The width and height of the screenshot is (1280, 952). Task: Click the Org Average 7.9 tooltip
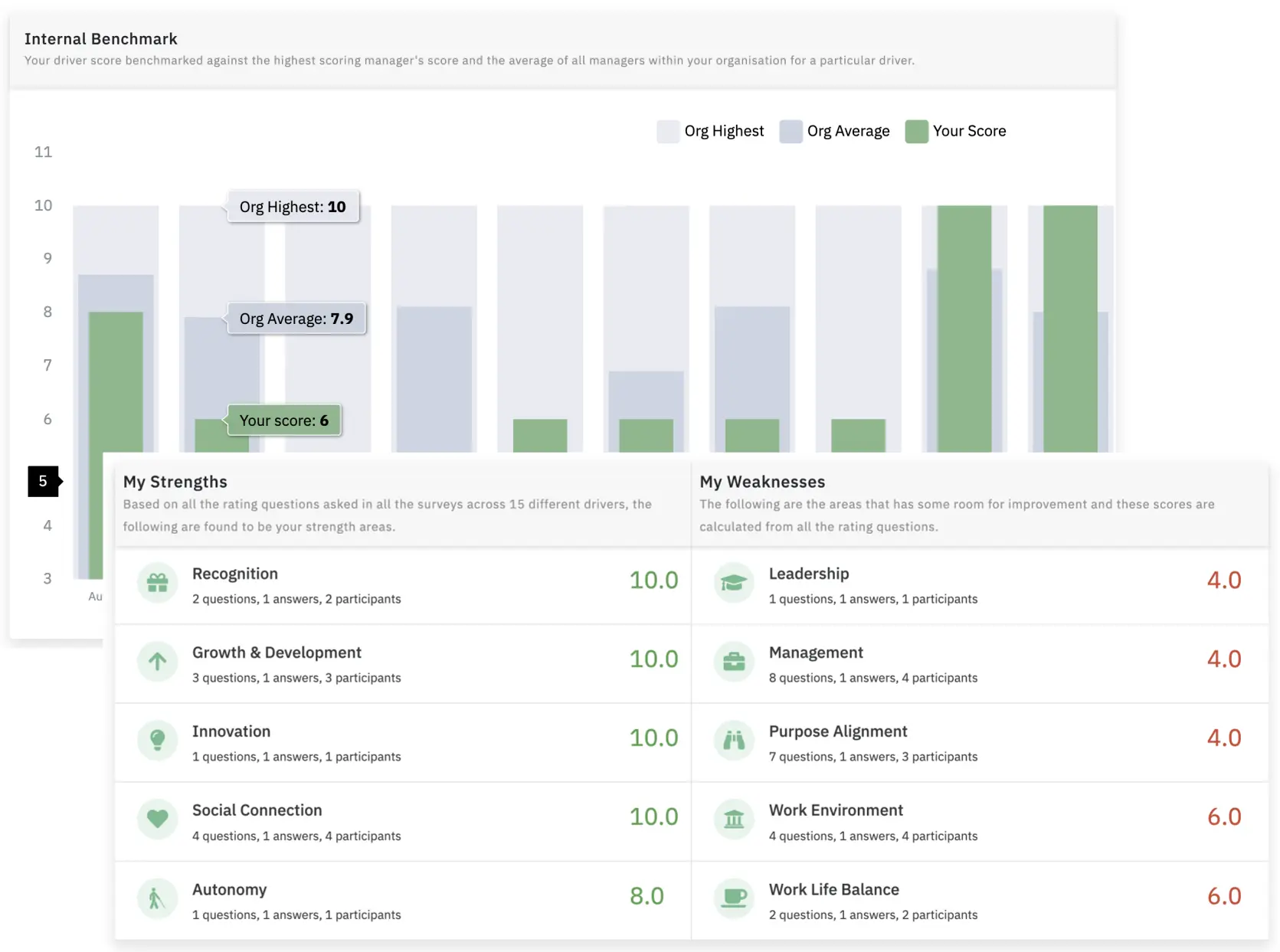[x=296, y=319]
